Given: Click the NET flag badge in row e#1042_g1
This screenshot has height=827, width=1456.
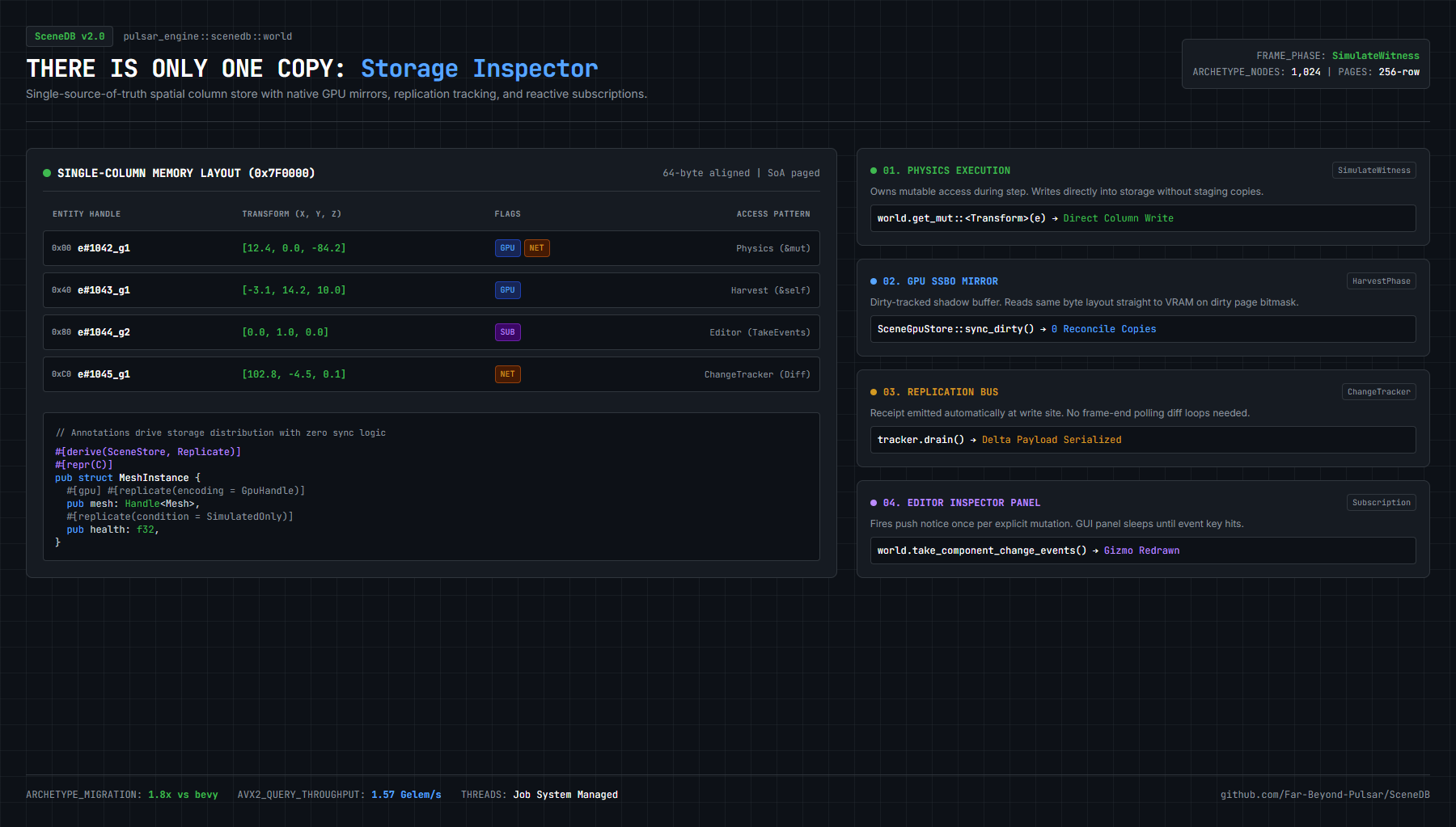Looking at the screenshot, I should (x=537, y=248).
